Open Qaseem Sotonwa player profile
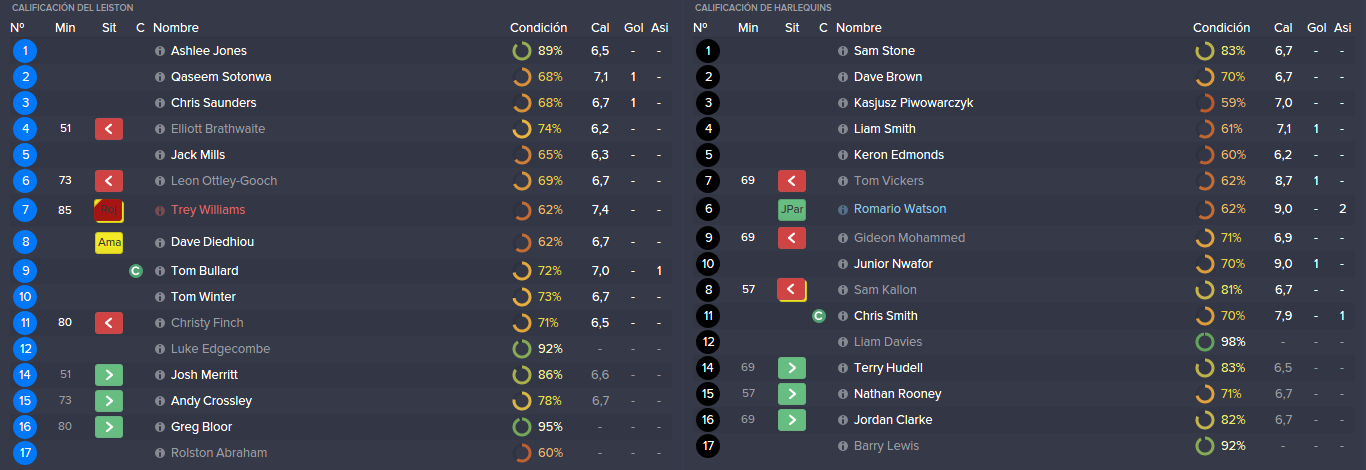Image resolution: width=1366 pixels, height=470 pixels. point(221,77)
